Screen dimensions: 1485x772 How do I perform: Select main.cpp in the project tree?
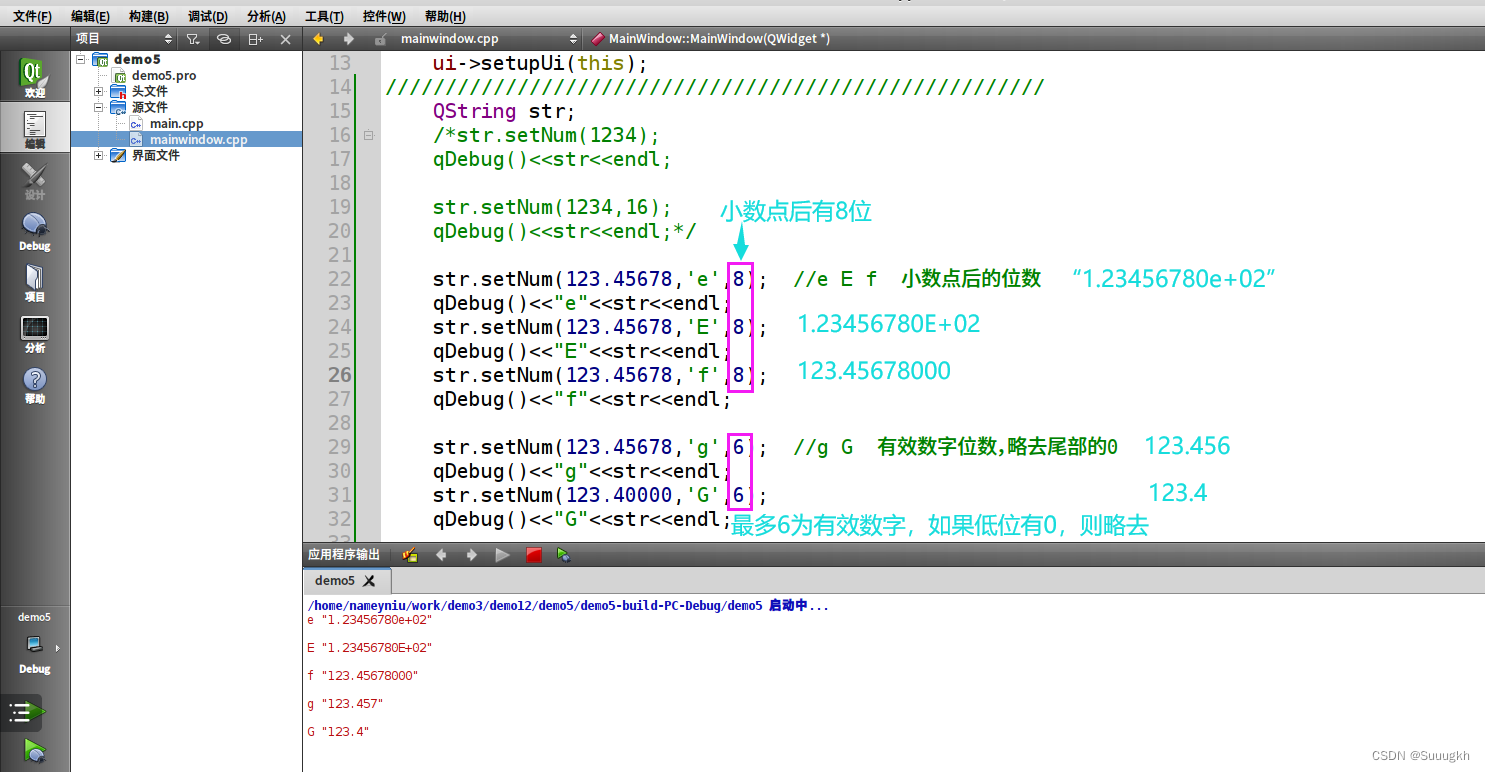pos(176,123)
